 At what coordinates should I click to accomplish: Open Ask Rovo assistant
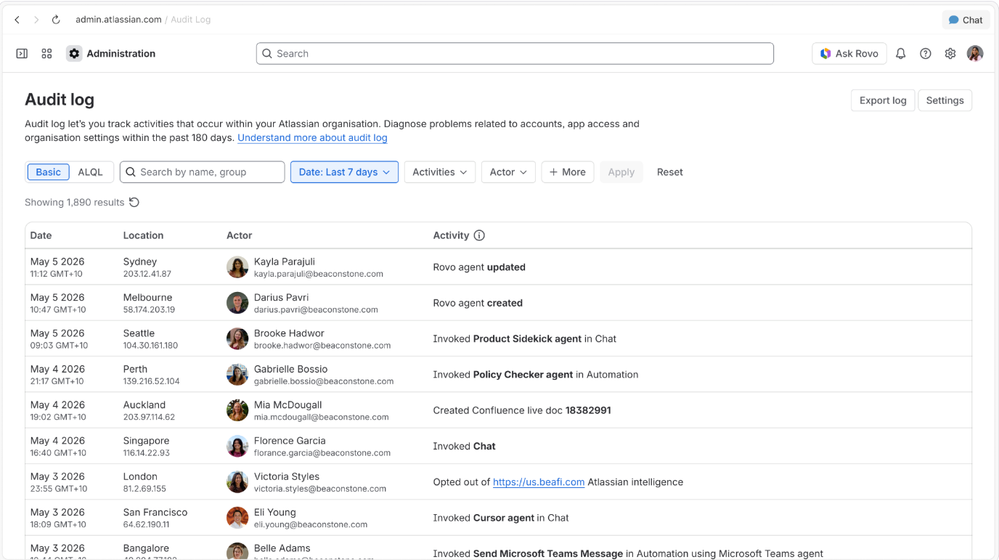[x=849, y=54]
